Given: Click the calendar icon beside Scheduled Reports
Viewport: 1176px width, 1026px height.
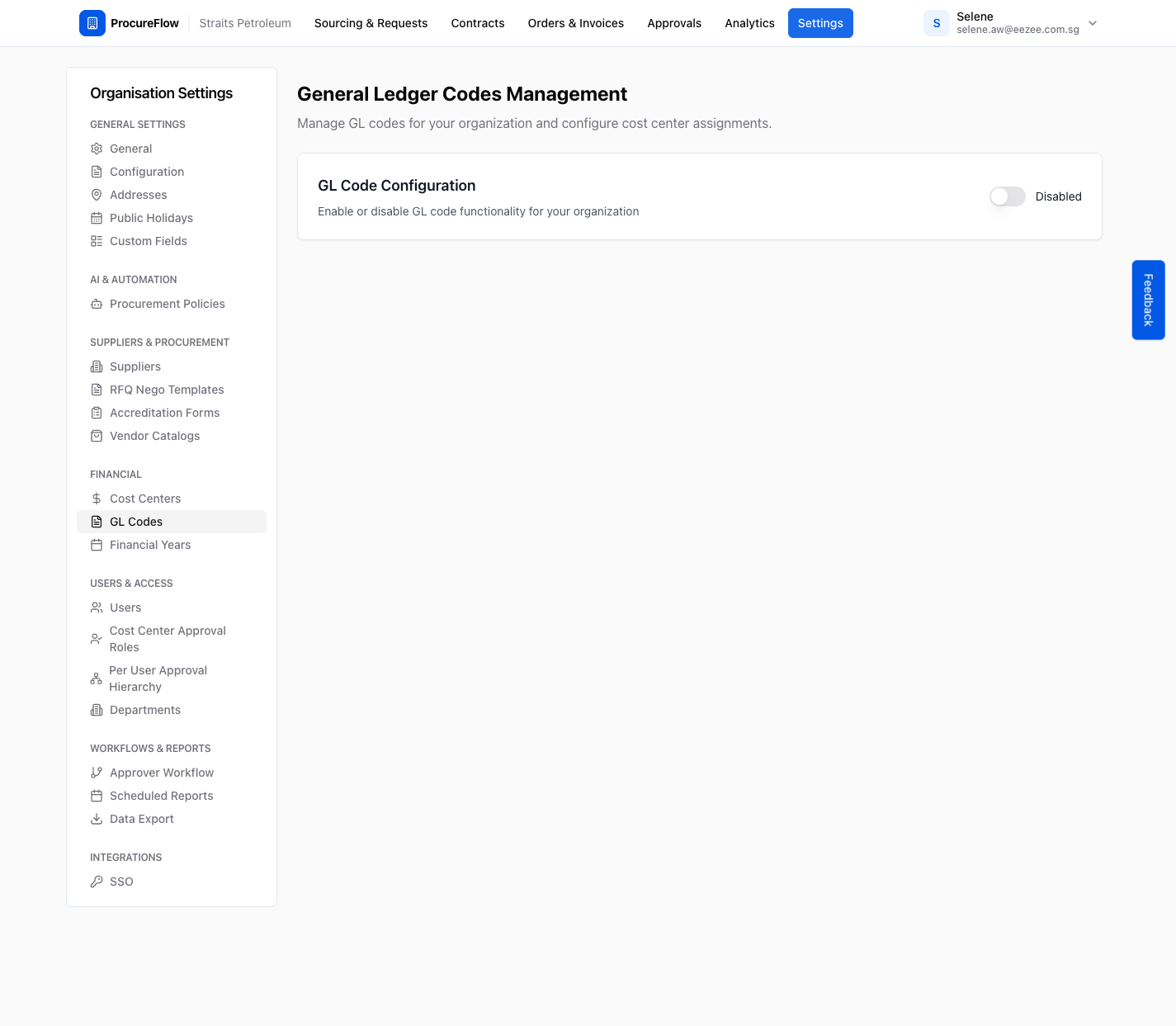Looking at the screenshot, I should [x=97, y=796].
